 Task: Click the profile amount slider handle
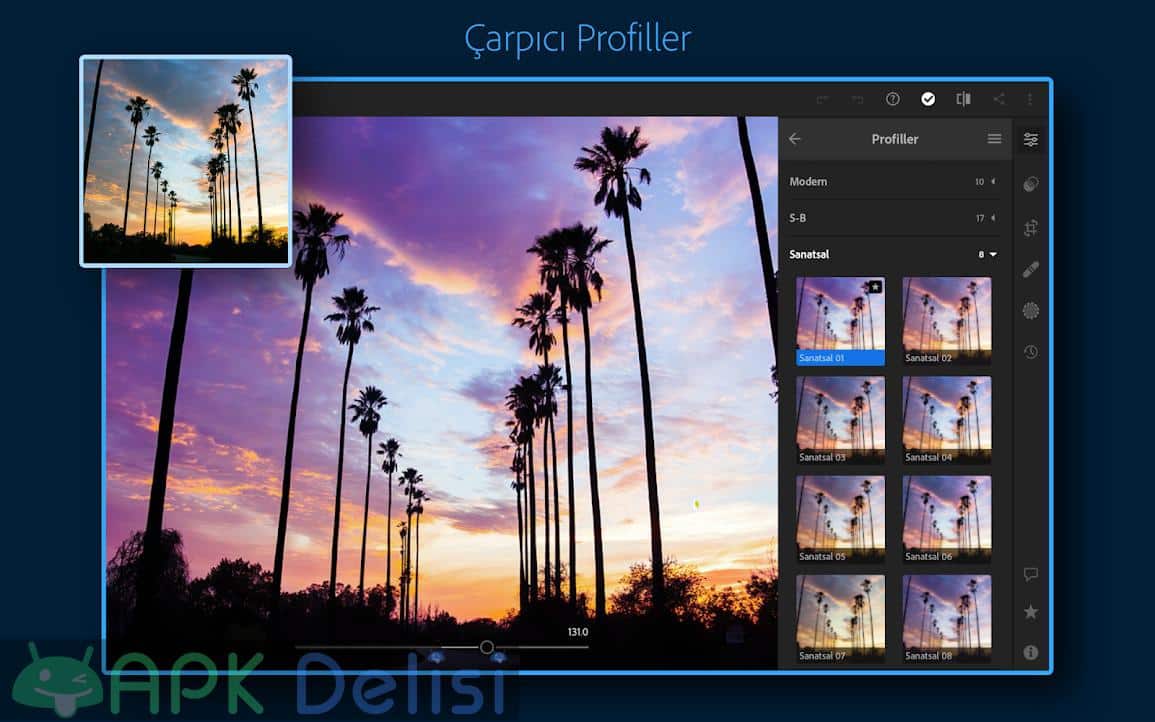pyautogui.click(x=487, y=647)
